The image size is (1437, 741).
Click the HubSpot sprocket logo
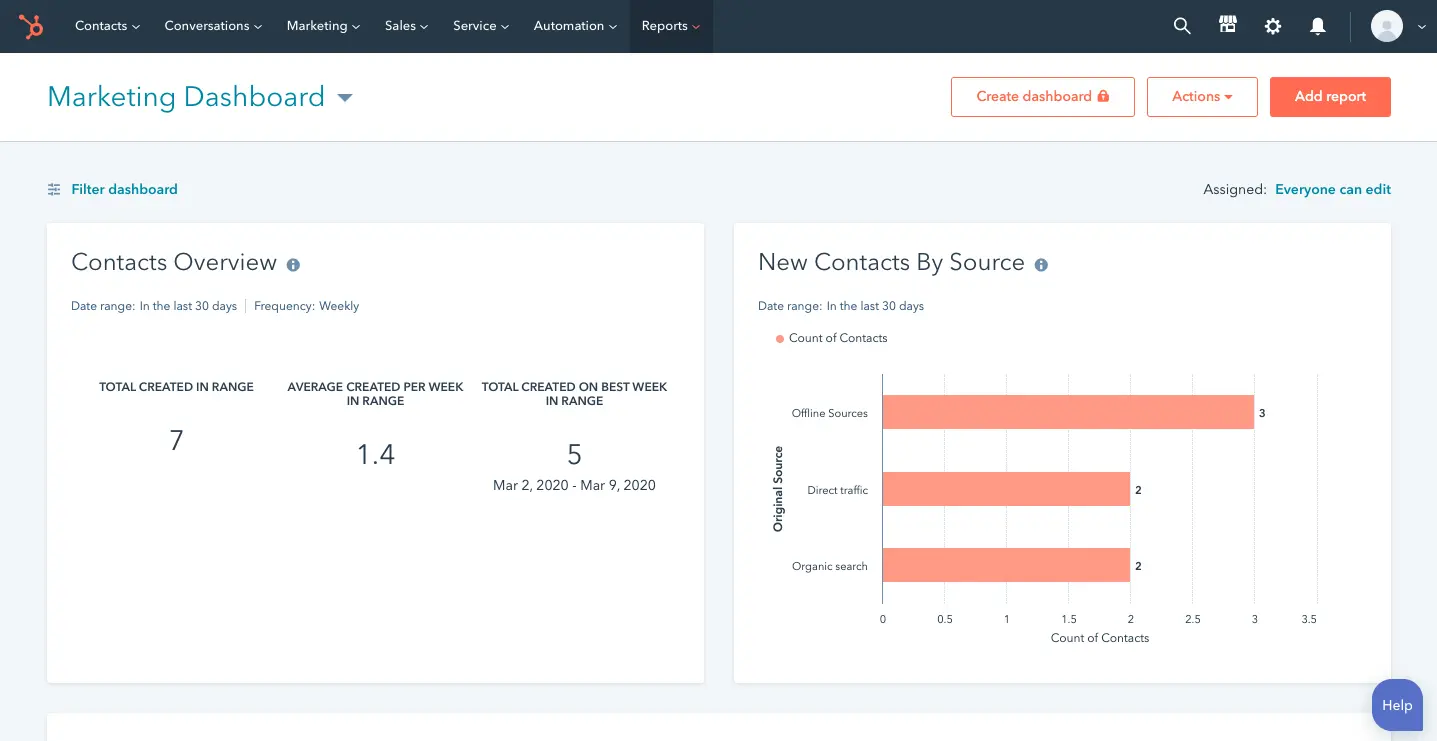click(31, 26)
